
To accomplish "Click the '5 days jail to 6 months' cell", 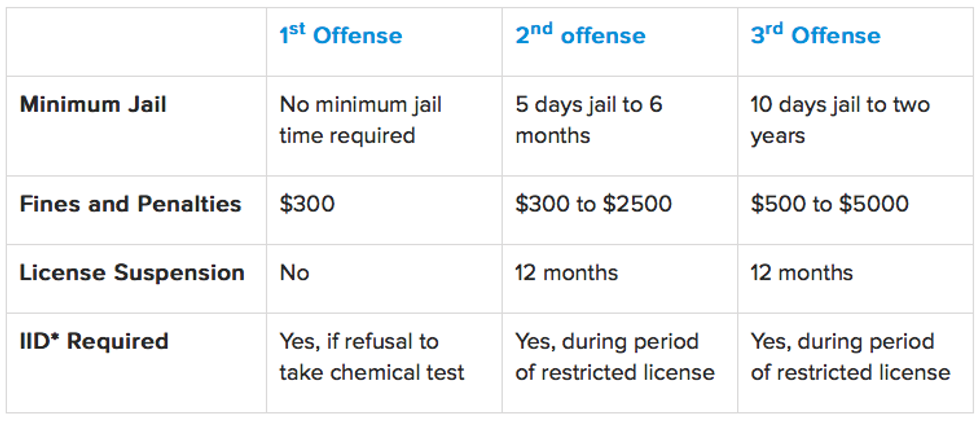I will 589,120.
